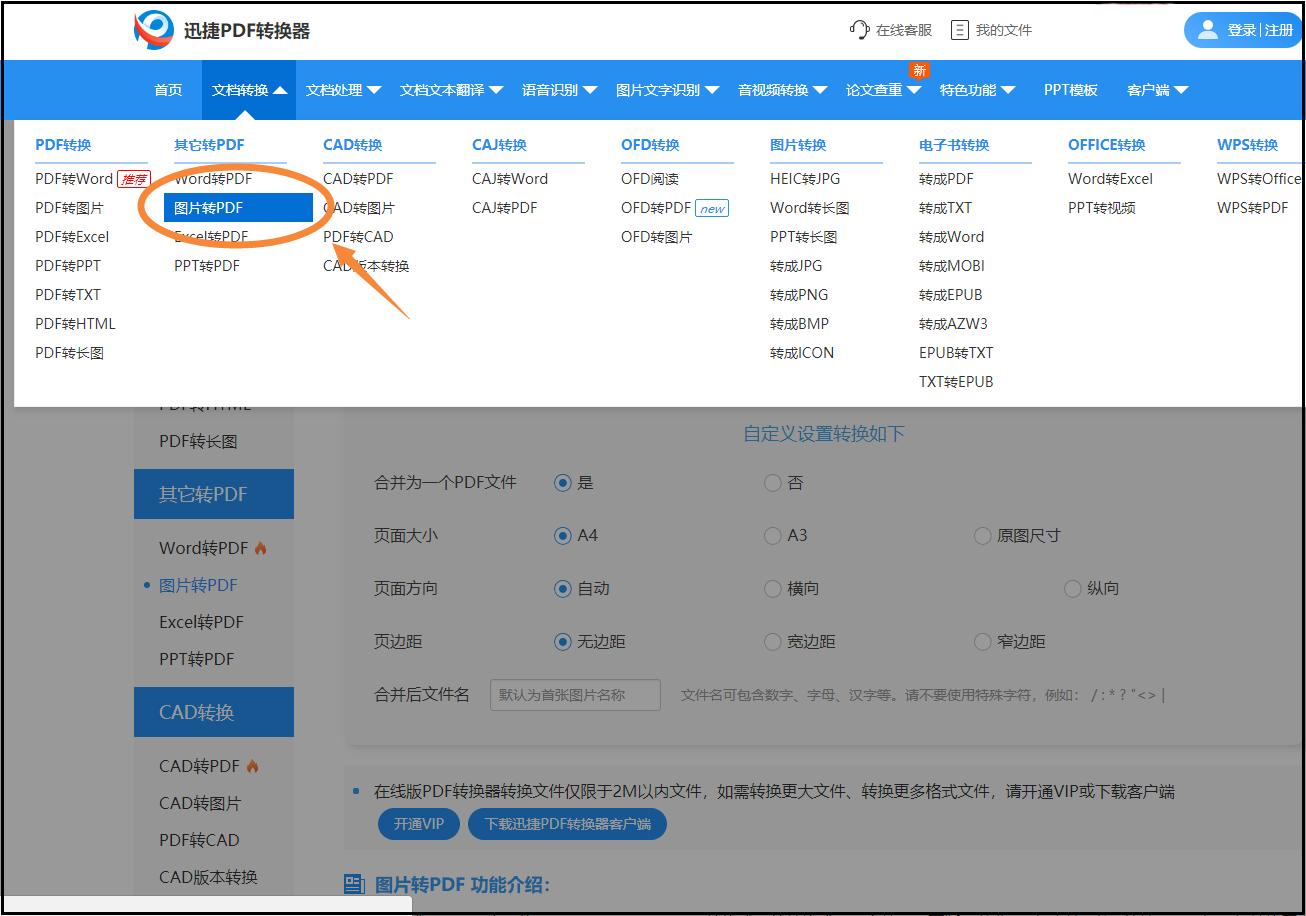Click the 新 badge above 论文查重
The height and width of the screenshot is (916, 1306).
pyautogui.click(x=918, y=69)
